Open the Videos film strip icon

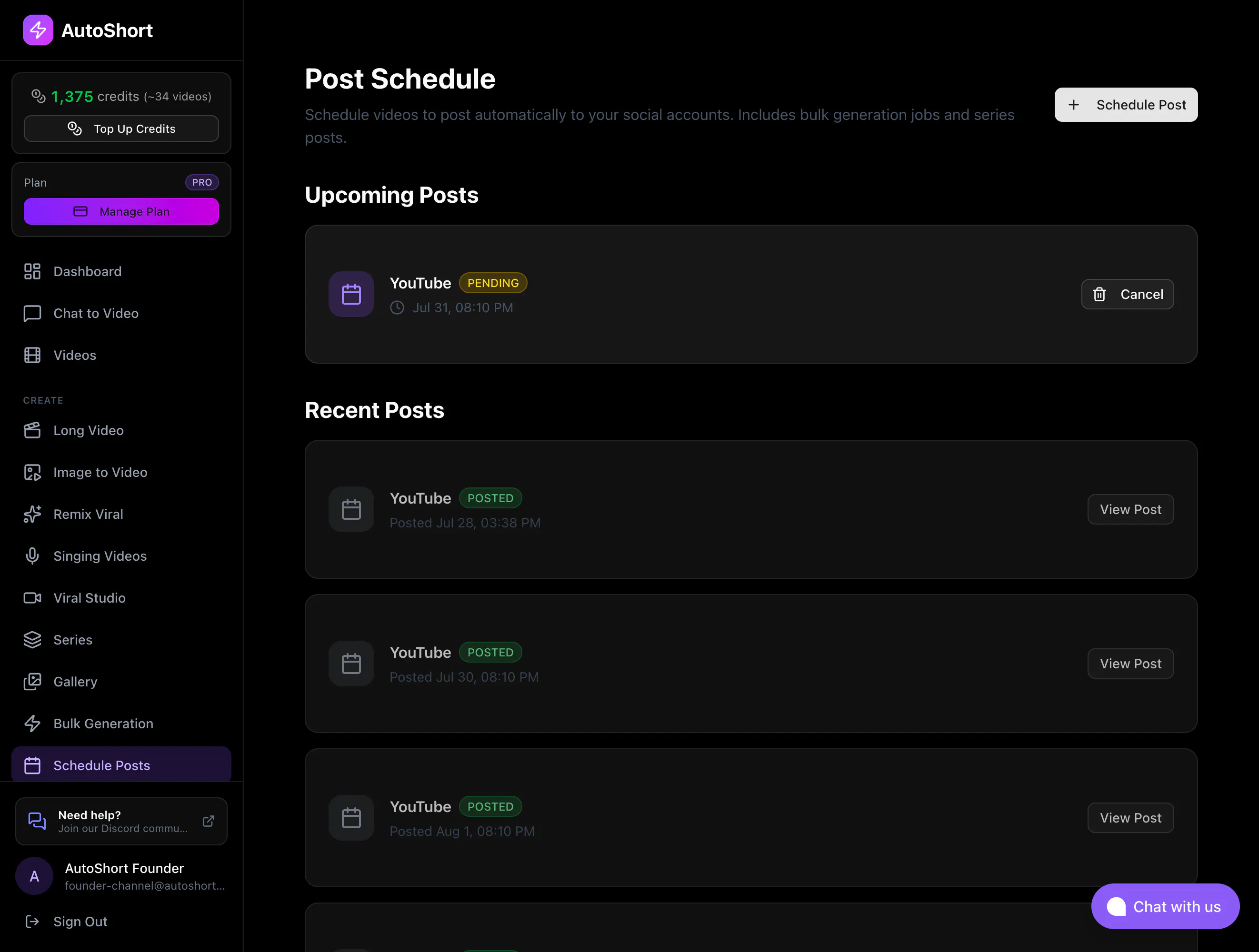pos(32,355)
